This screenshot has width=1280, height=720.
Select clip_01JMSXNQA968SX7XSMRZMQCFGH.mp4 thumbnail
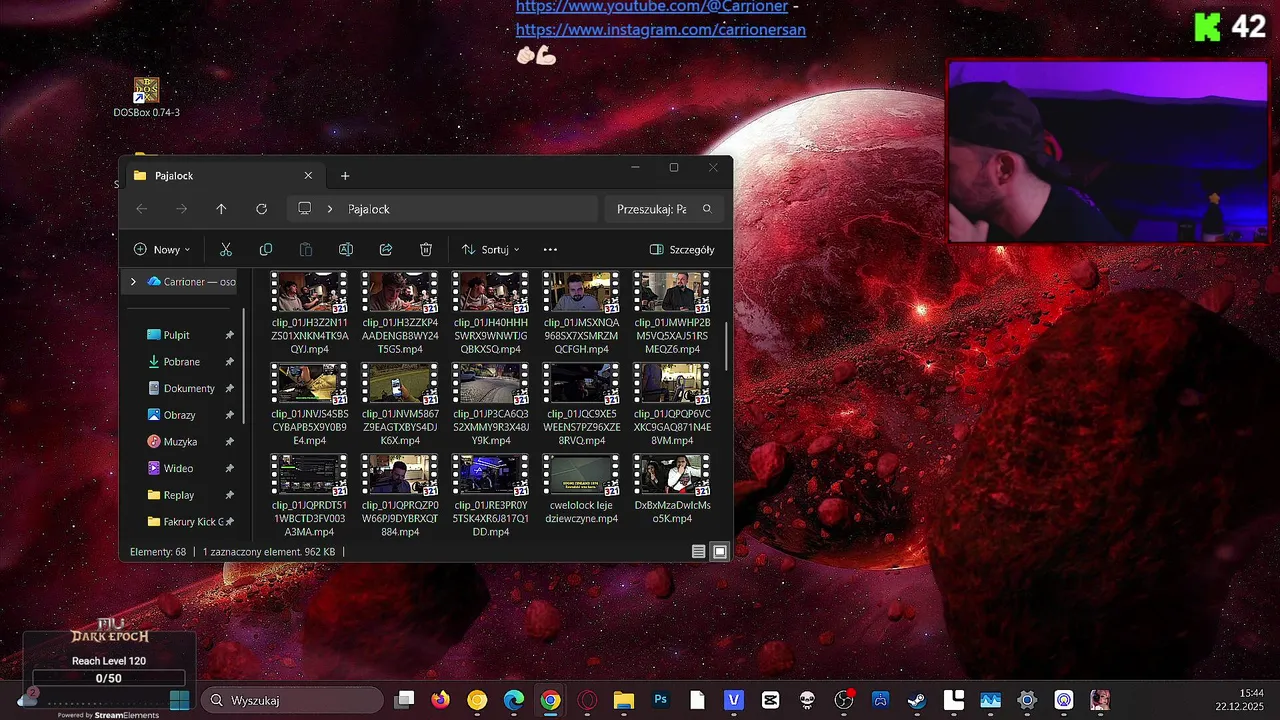click(581, 292)
